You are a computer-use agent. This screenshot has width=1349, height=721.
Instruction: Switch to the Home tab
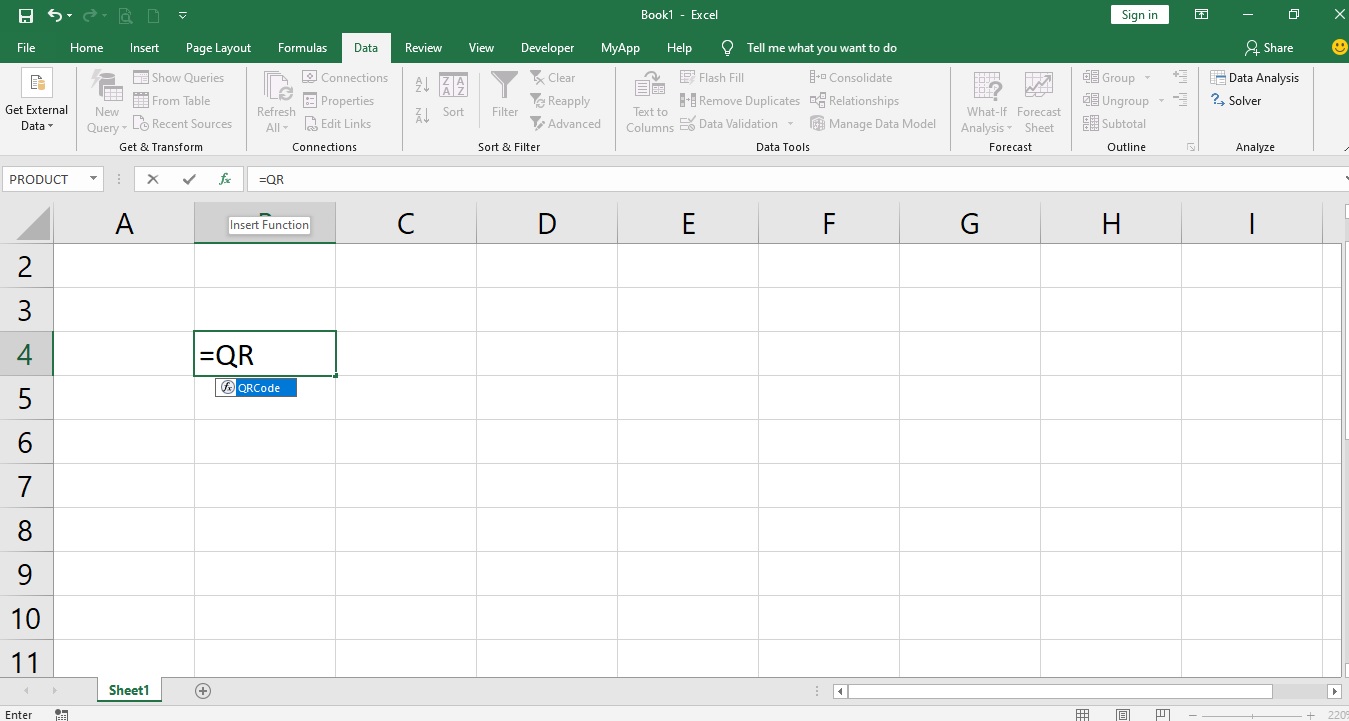87,47
